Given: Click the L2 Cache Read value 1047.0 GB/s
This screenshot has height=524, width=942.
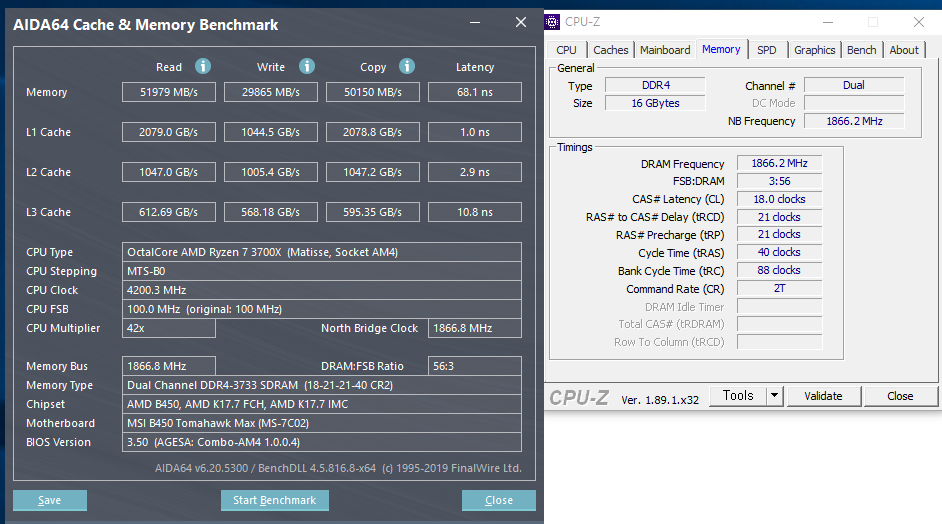Looking at the screenshot, I should pos(169,172).
